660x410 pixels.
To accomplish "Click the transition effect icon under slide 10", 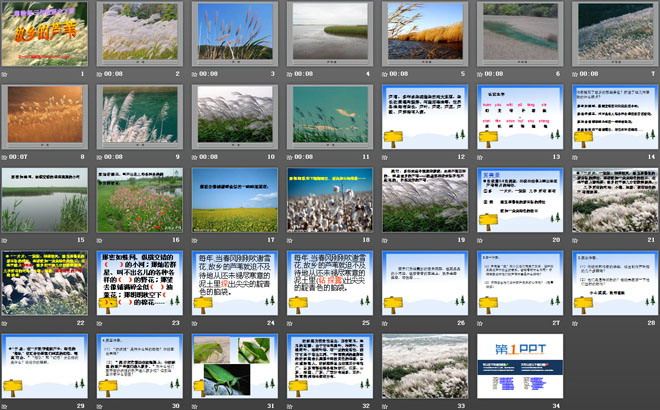I will pos(198,157).
